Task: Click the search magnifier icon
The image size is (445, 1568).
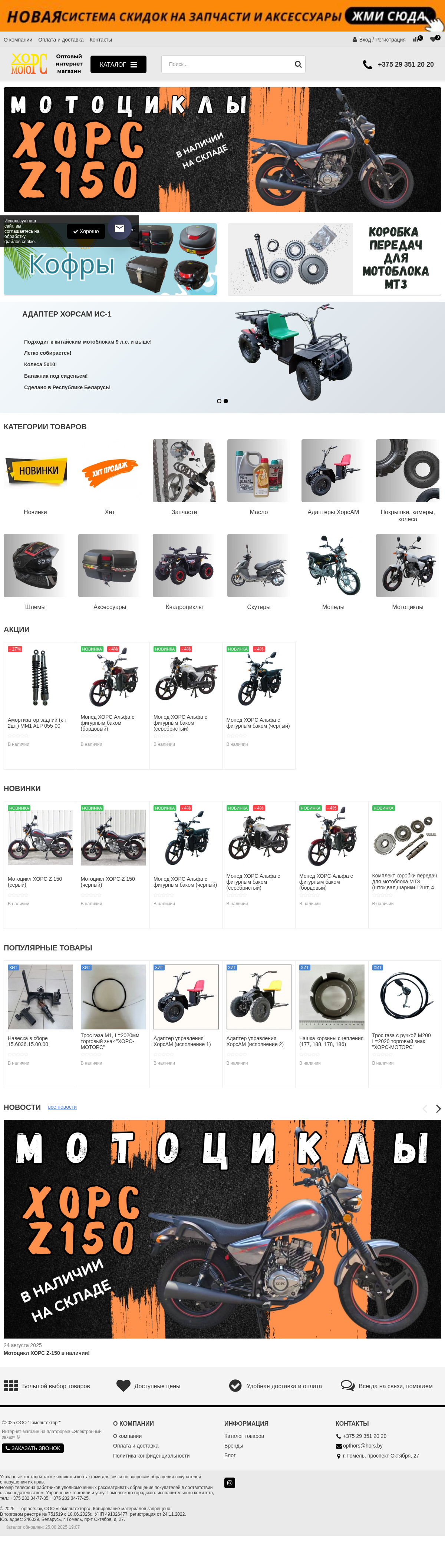Action: tap(298, 64)
